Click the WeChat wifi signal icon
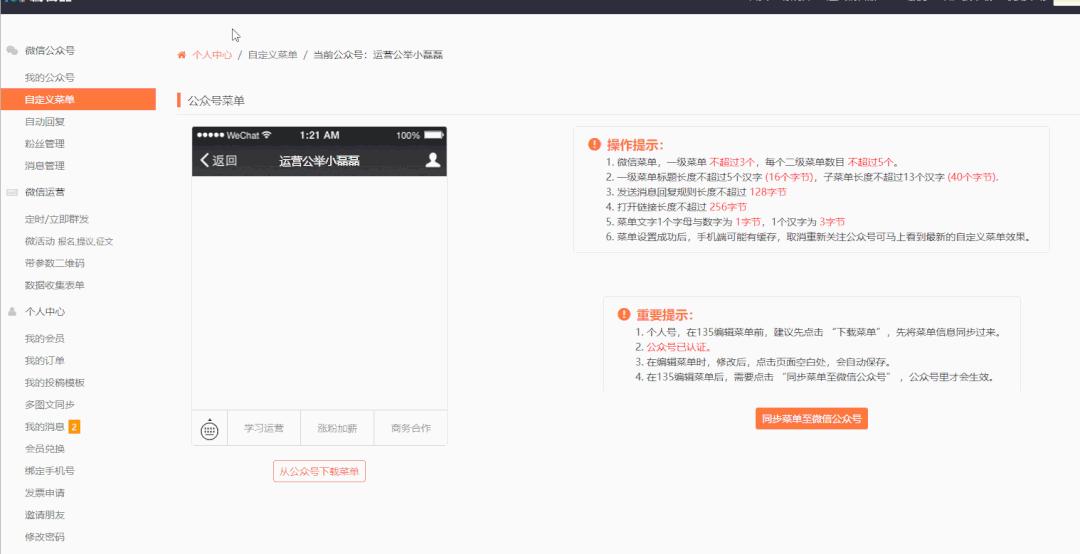This screenshot has height=554, width=1080. point(267,135)
